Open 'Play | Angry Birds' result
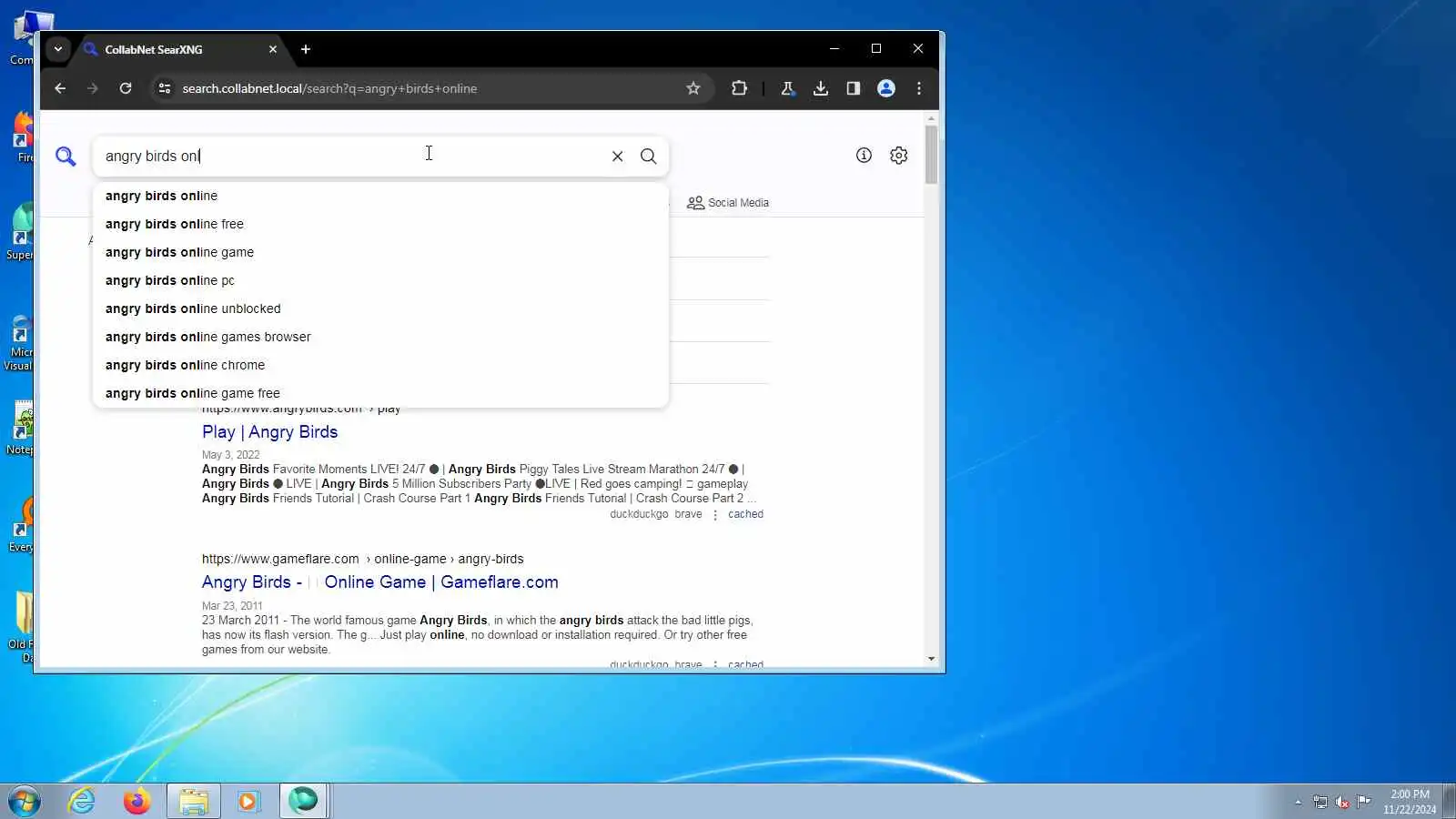The image size is (1456, 819). pos(269,432)
